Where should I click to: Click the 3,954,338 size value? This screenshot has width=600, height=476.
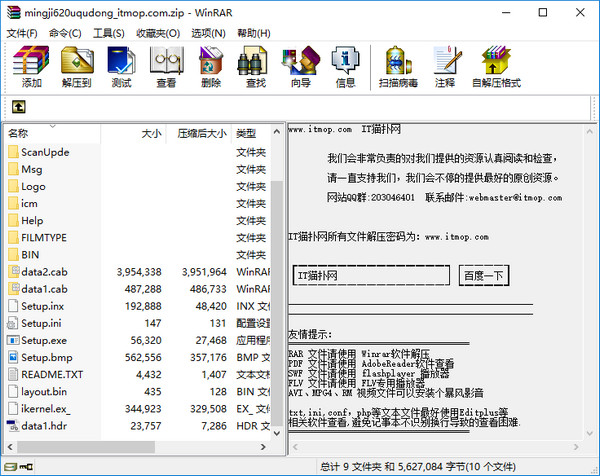pyautogui.click(x=139, y=272)
